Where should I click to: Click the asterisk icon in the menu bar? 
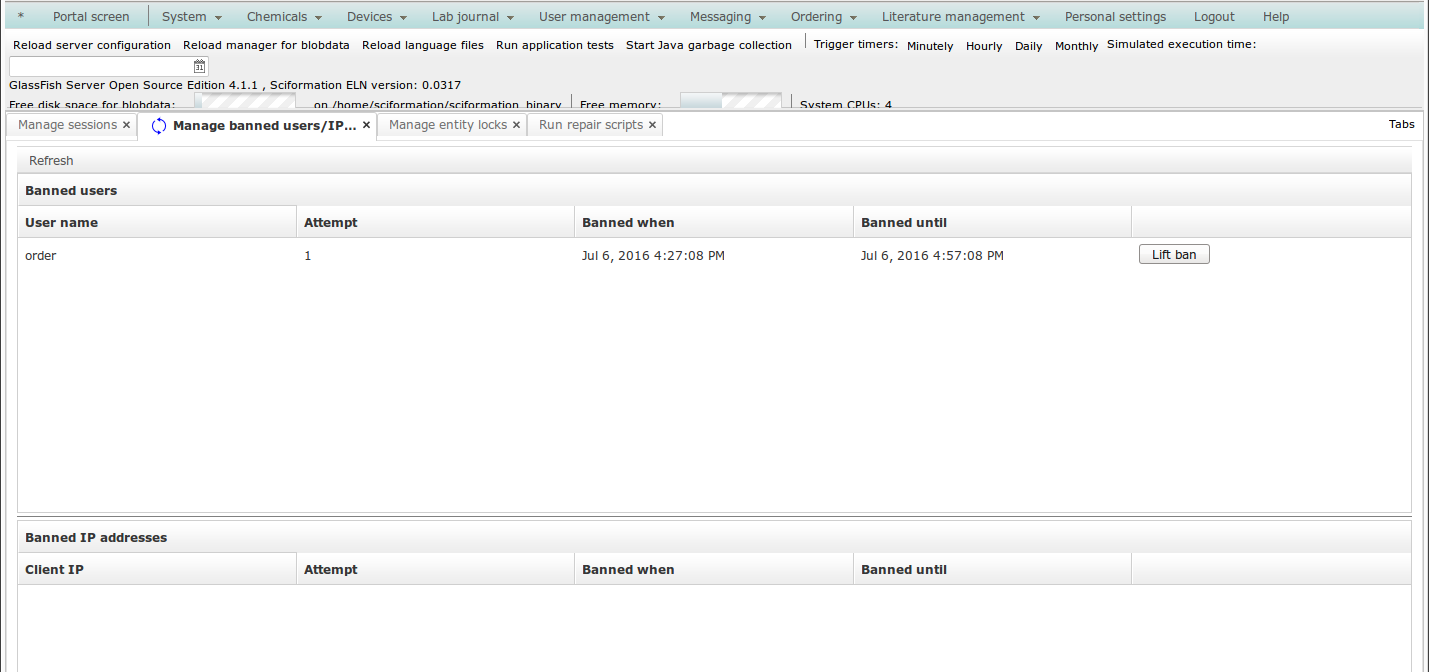point(21,17)
